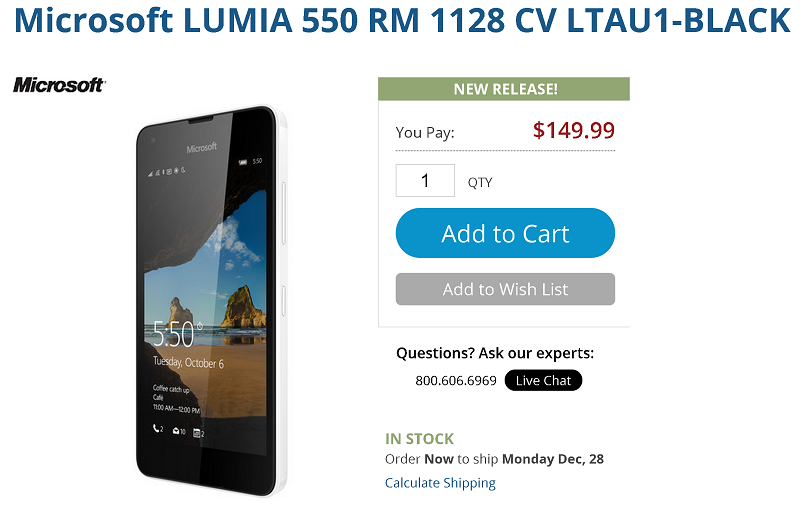Click the battery icon in the phone's status bar
The height and width of the screenshot is (511, 800).
243,162
